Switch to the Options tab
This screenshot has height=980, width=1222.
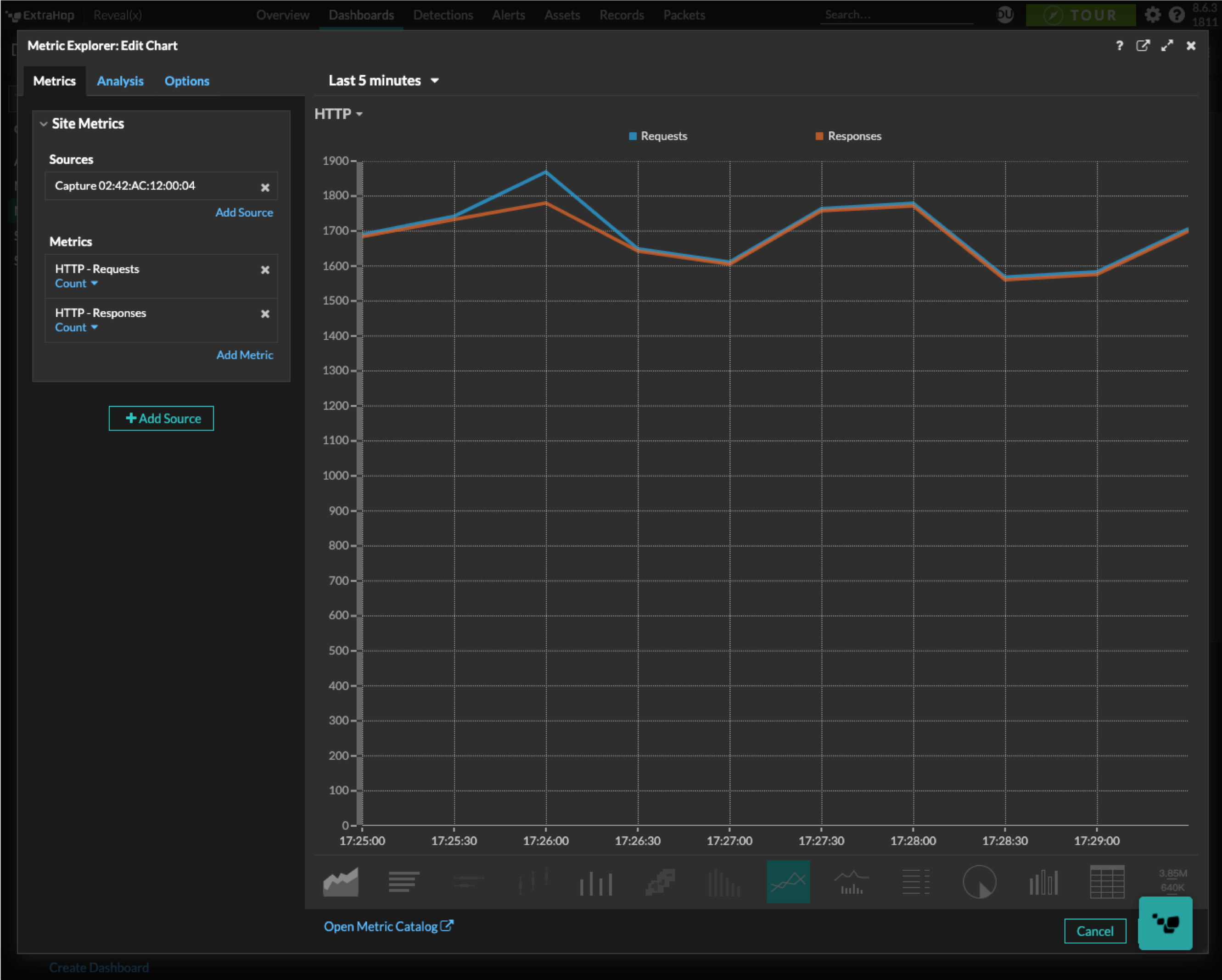click(x=186, y=81)
